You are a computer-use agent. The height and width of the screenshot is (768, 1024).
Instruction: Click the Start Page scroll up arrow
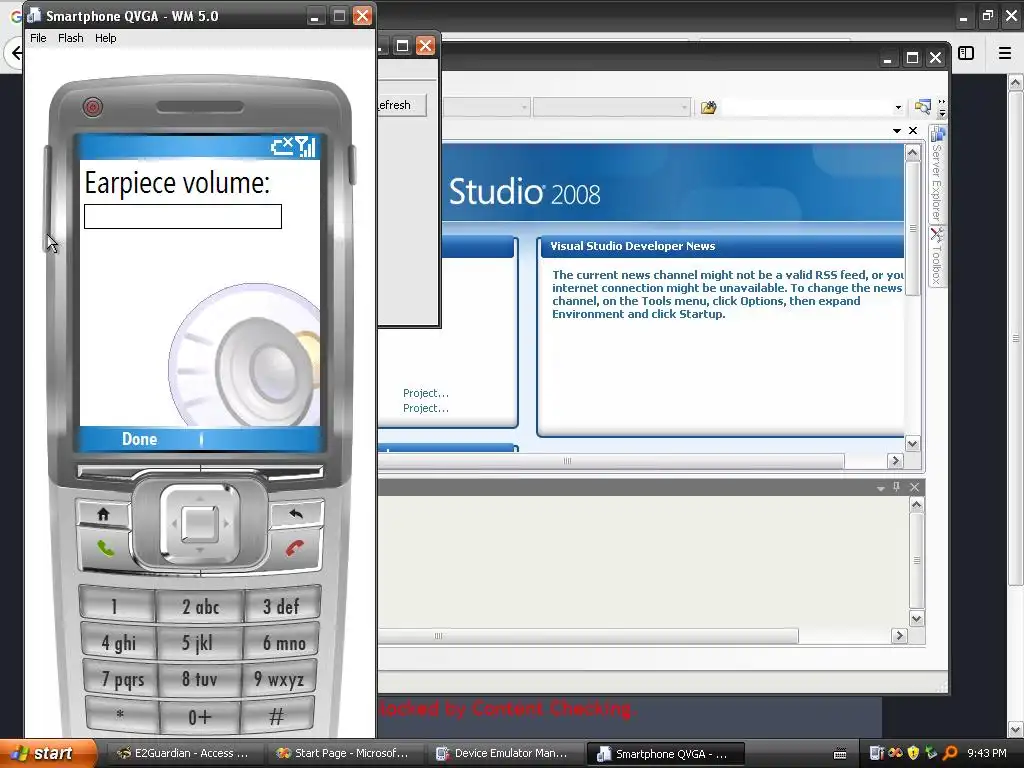coord(912,153)
